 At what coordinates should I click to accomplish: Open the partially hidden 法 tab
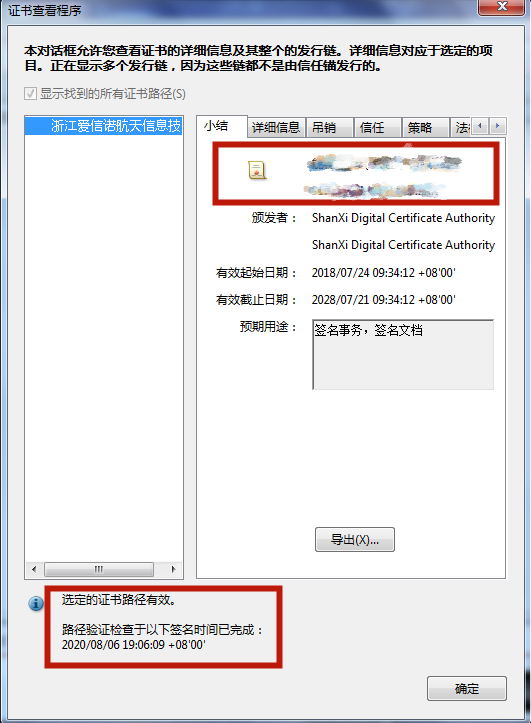pyautogui.click(x=460, y=127)
